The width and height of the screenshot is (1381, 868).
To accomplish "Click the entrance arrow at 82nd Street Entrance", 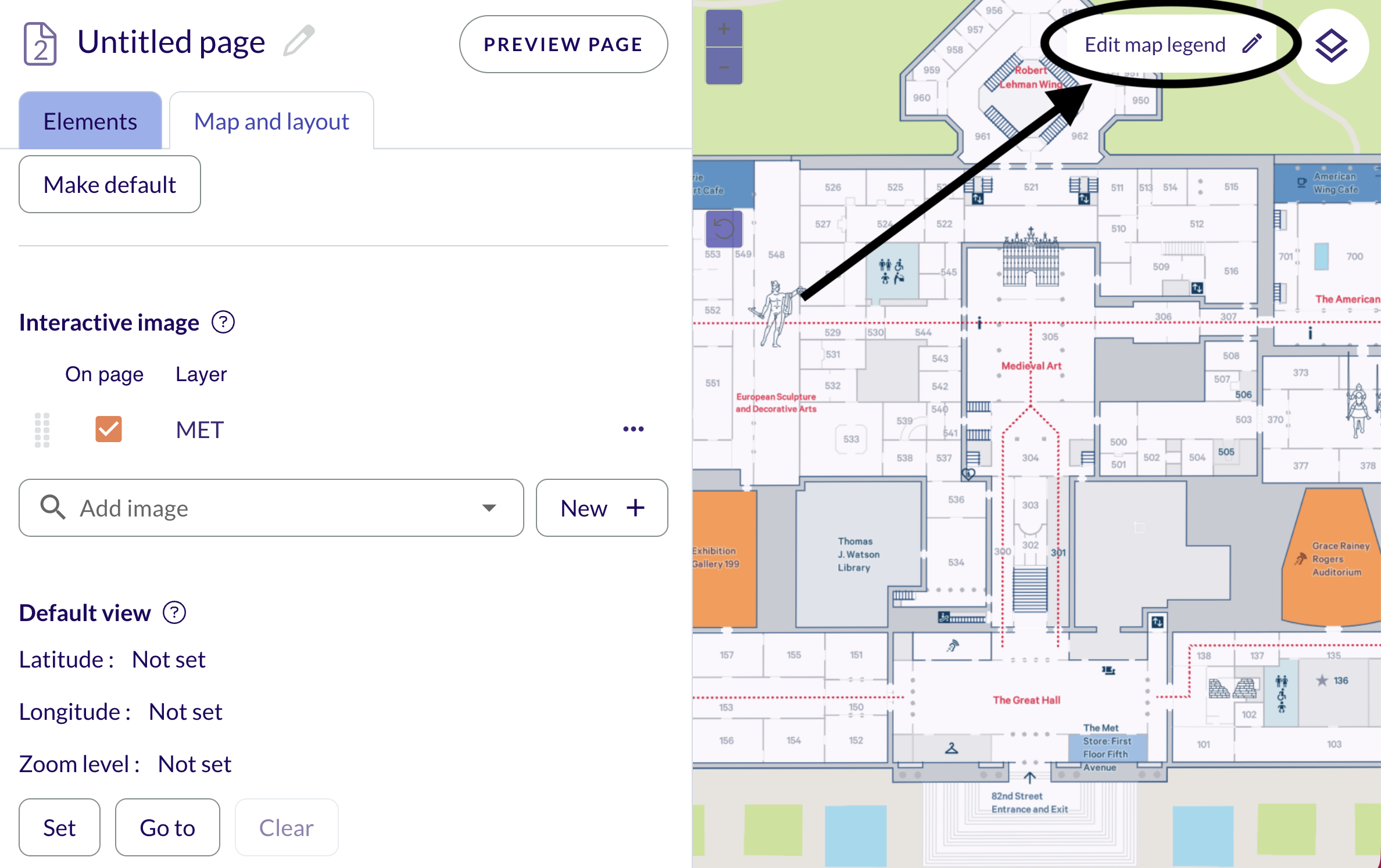I will click(1030, 777).
